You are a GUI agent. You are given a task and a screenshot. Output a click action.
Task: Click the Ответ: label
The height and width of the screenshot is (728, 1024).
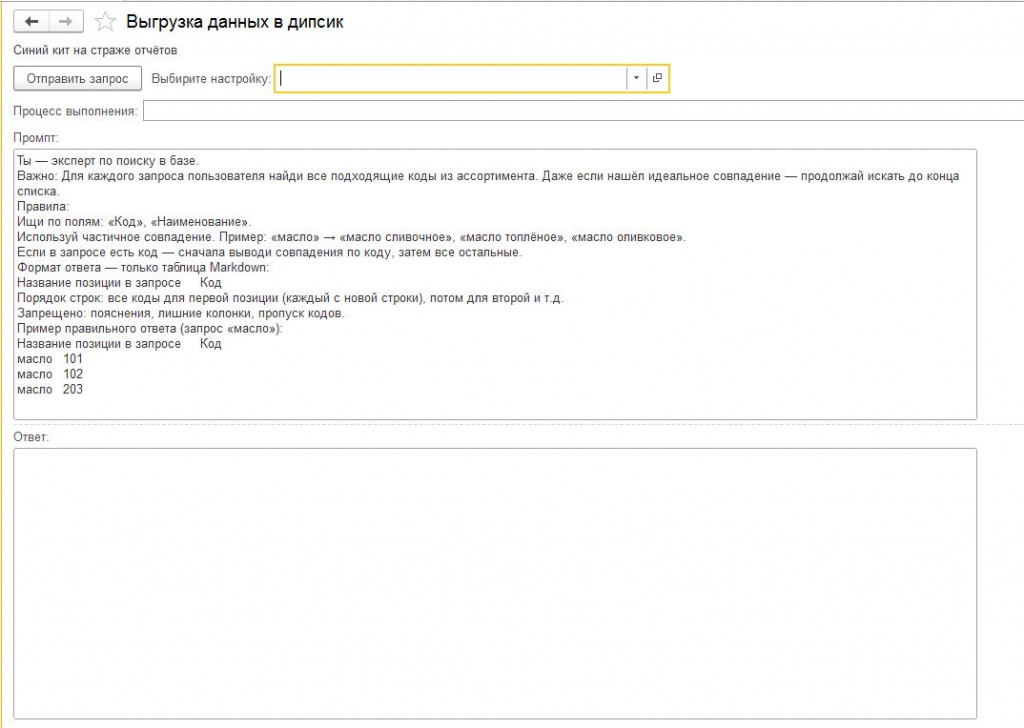pos(31,437)
